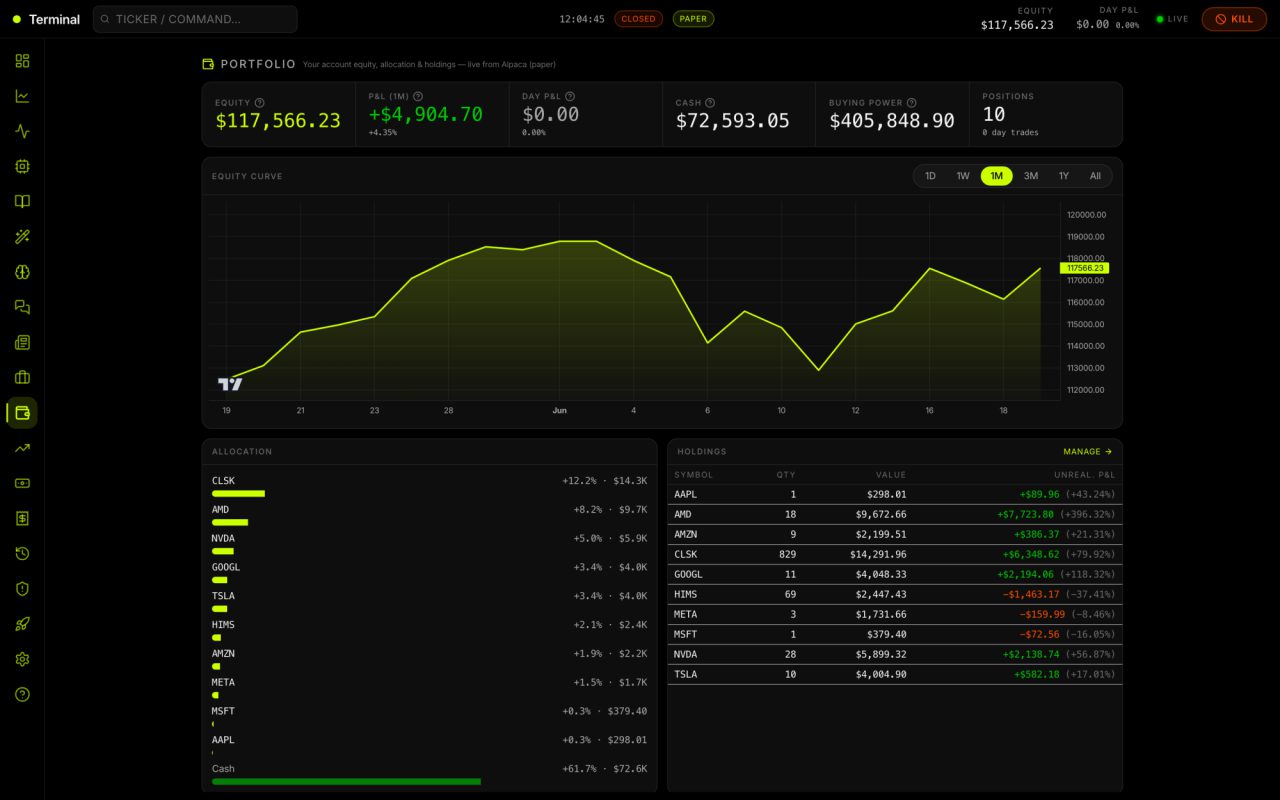Screen dimensions: 1280x800
Task: Open the trending-up arrow icon in sidebar
Action: (x=22, y=448)
